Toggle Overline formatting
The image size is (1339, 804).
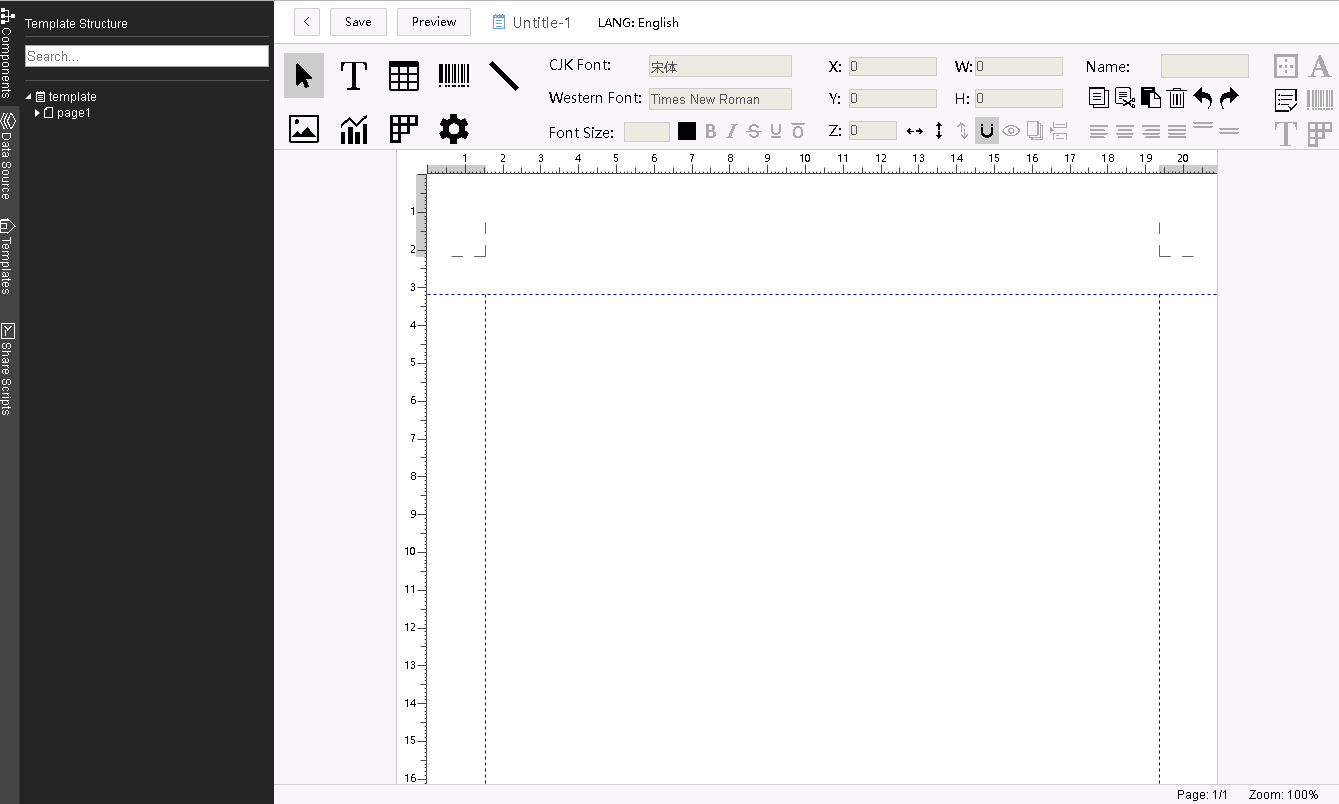pyautogui.click(x=798, y=131)
